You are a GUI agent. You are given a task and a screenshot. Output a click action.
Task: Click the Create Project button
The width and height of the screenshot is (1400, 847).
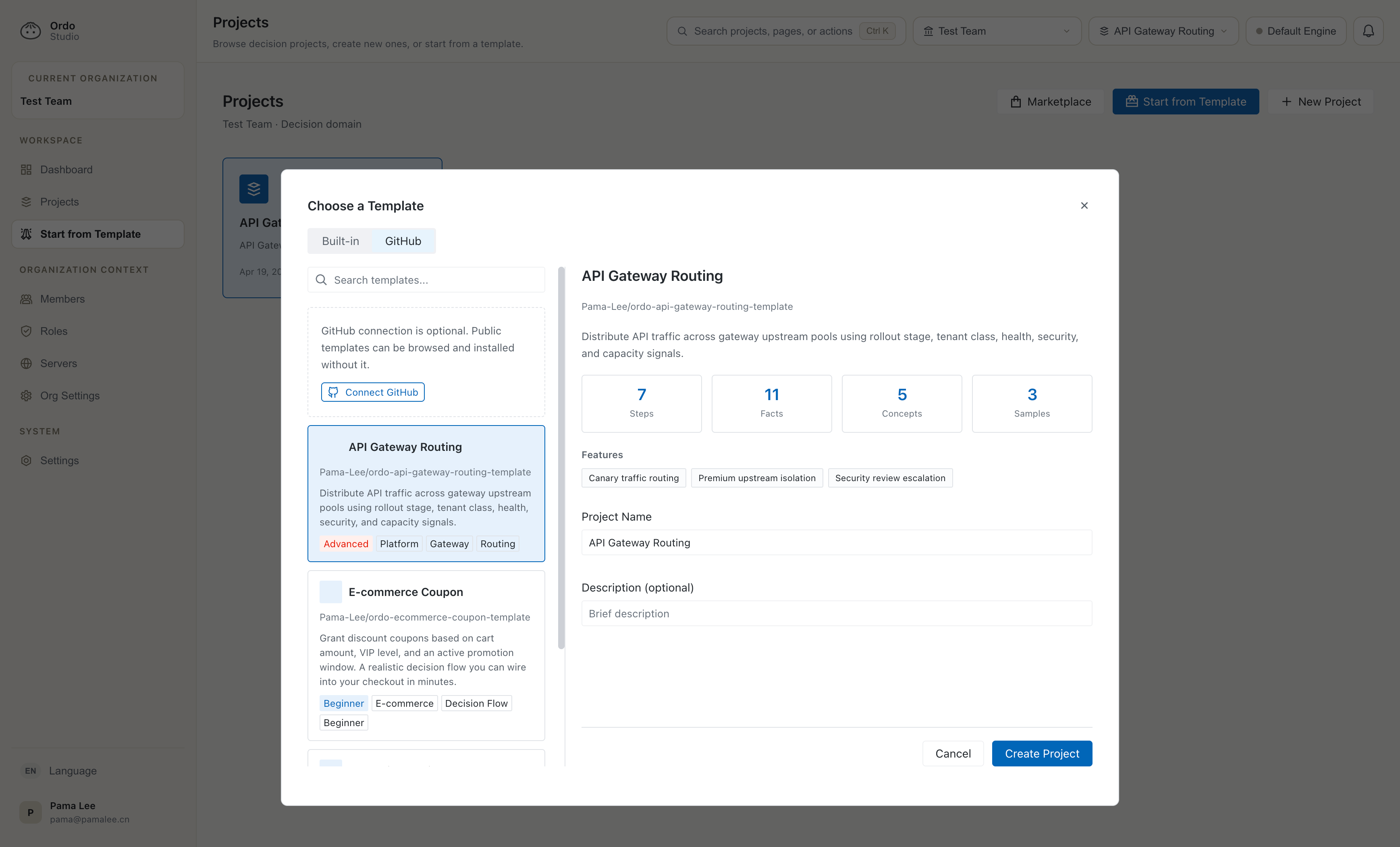1041,753
